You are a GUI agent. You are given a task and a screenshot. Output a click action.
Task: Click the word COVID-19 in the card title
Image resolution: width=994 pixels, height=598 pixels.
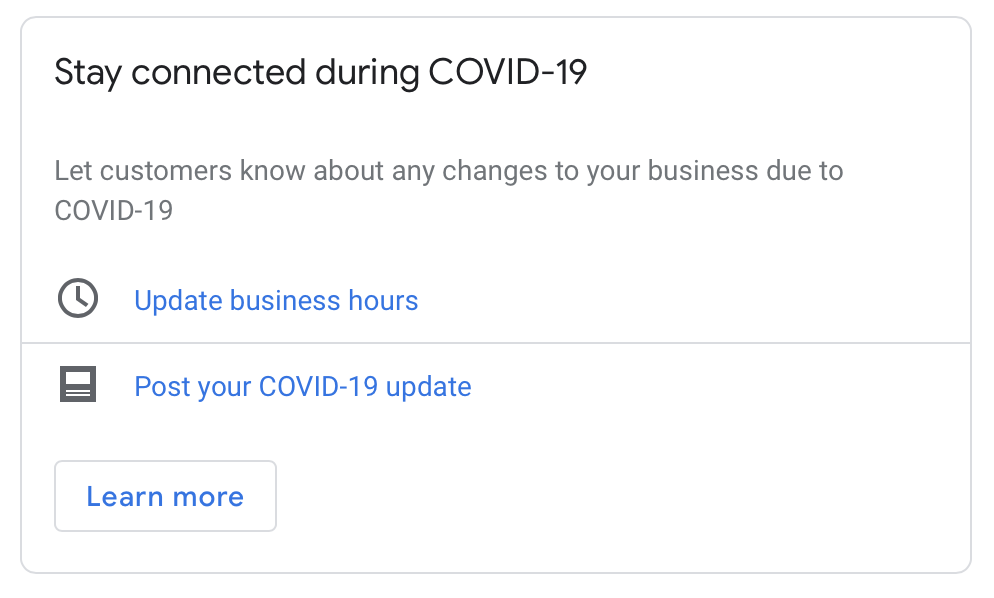point(508,72)
